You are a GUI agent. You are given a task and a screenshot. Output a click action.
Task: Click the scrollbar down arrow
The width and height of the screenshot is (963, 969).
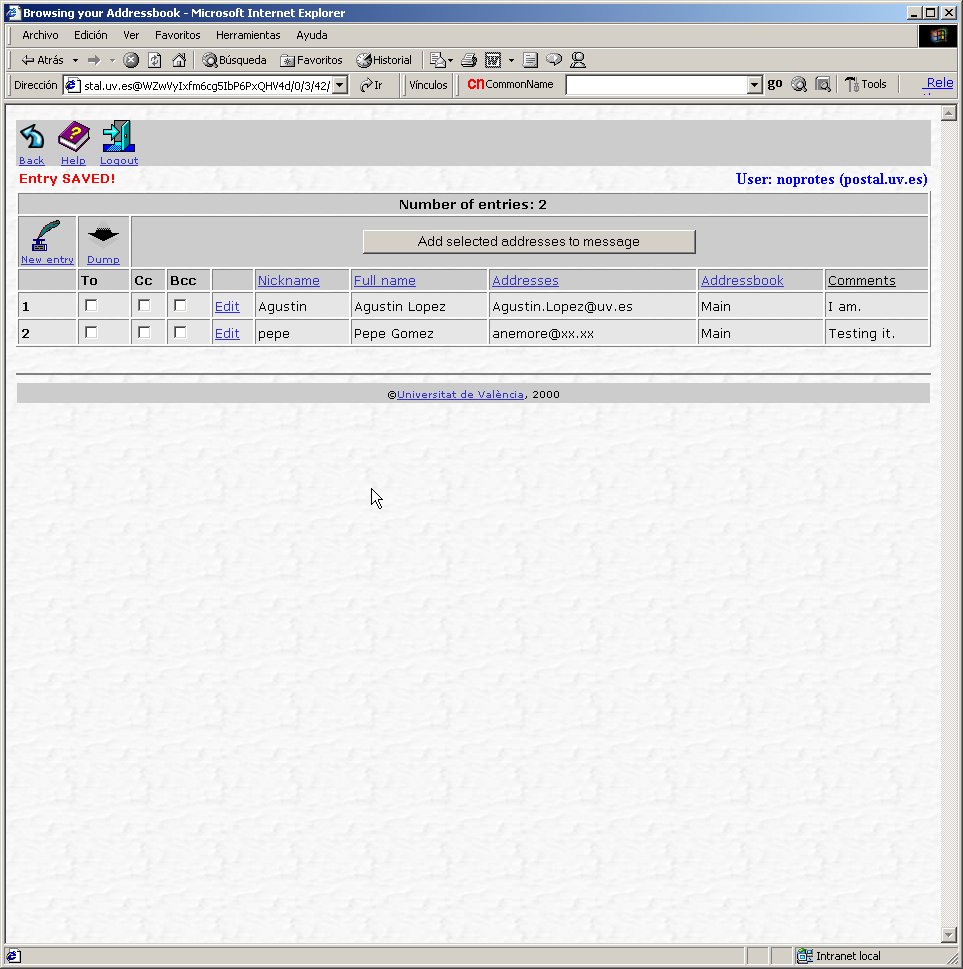click(949, 934)
